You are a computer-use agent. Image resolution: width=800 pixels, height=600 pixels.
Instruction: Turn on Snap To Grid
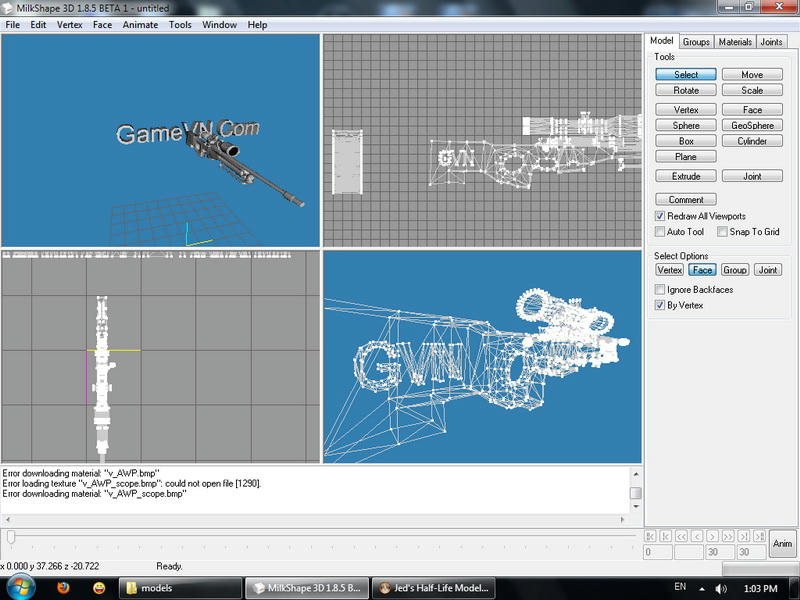click(721, 232)
